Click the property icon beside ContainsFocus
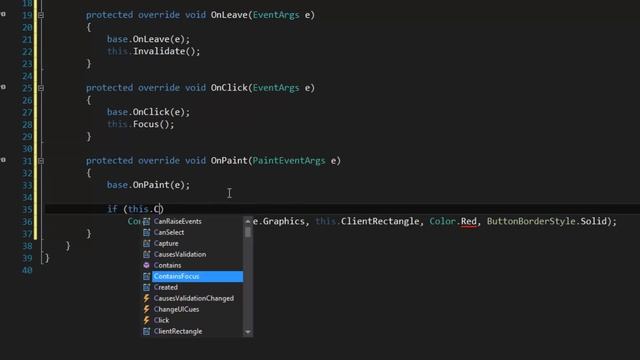The height and width of the screenshot is (360, 640). (147, 276)
